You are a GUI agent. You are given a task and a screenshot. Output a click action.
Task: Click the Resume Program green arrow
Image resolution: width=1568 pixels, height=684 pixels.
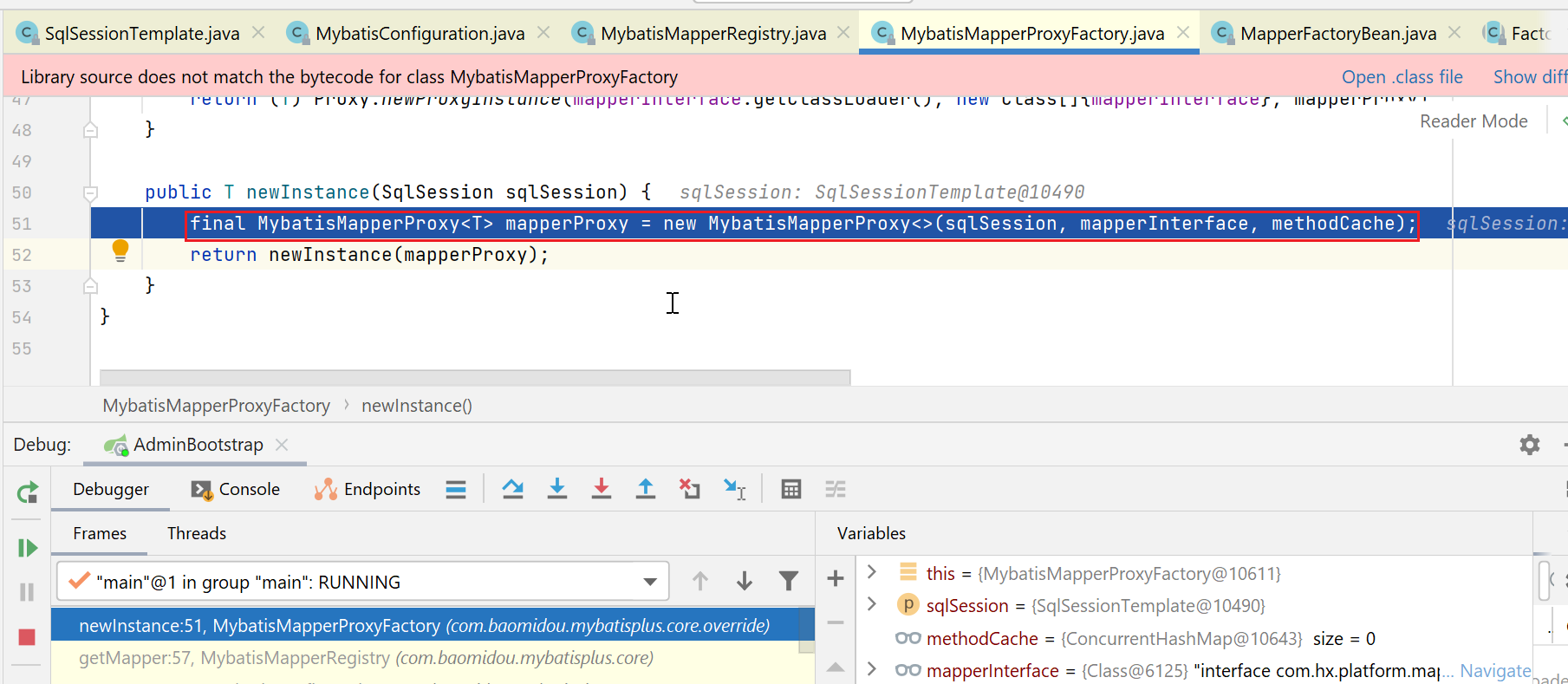[x=27, y=548]
